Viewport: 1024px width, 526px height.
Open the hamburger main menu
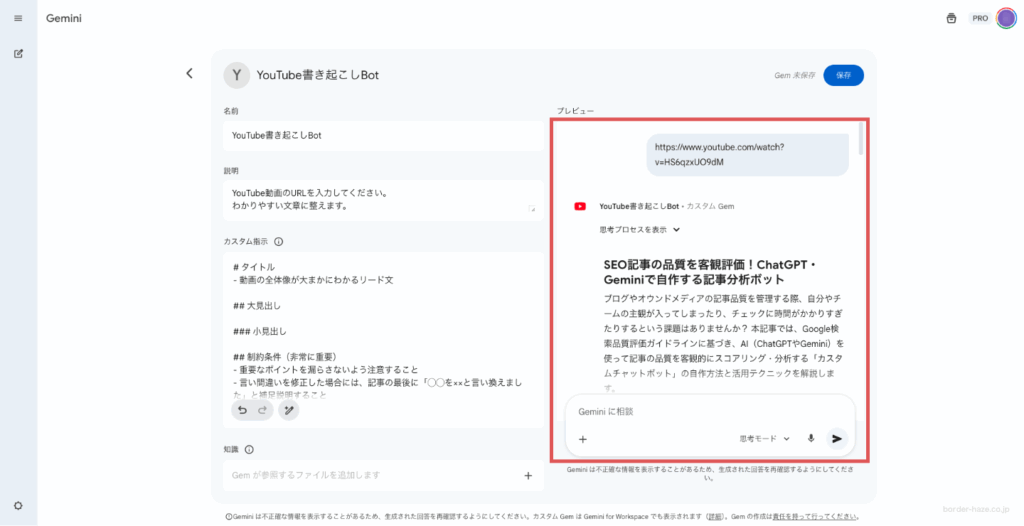click(x=18, y=18)
